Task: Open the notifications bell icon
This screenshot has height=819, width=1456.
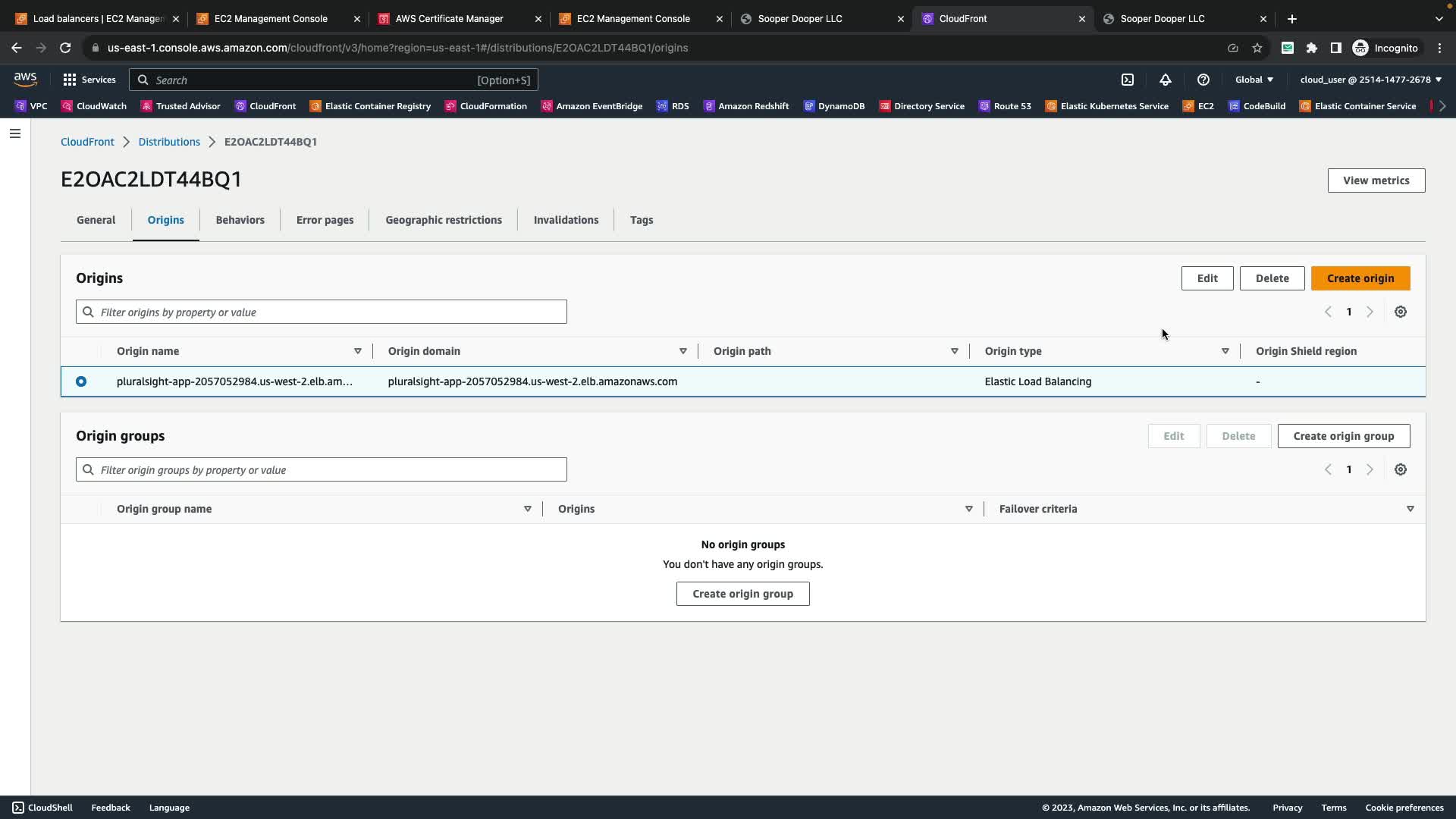Action: (1166, 80)
